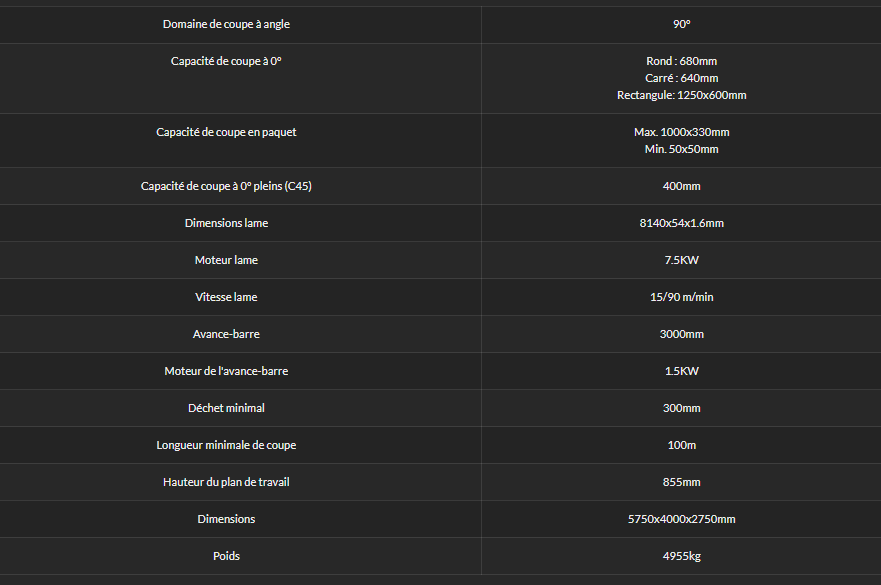The height and width of the screenshot is (585, 881).
Task: Select the '15/90 m/min' blade speed value
Action: click(681, 297)
